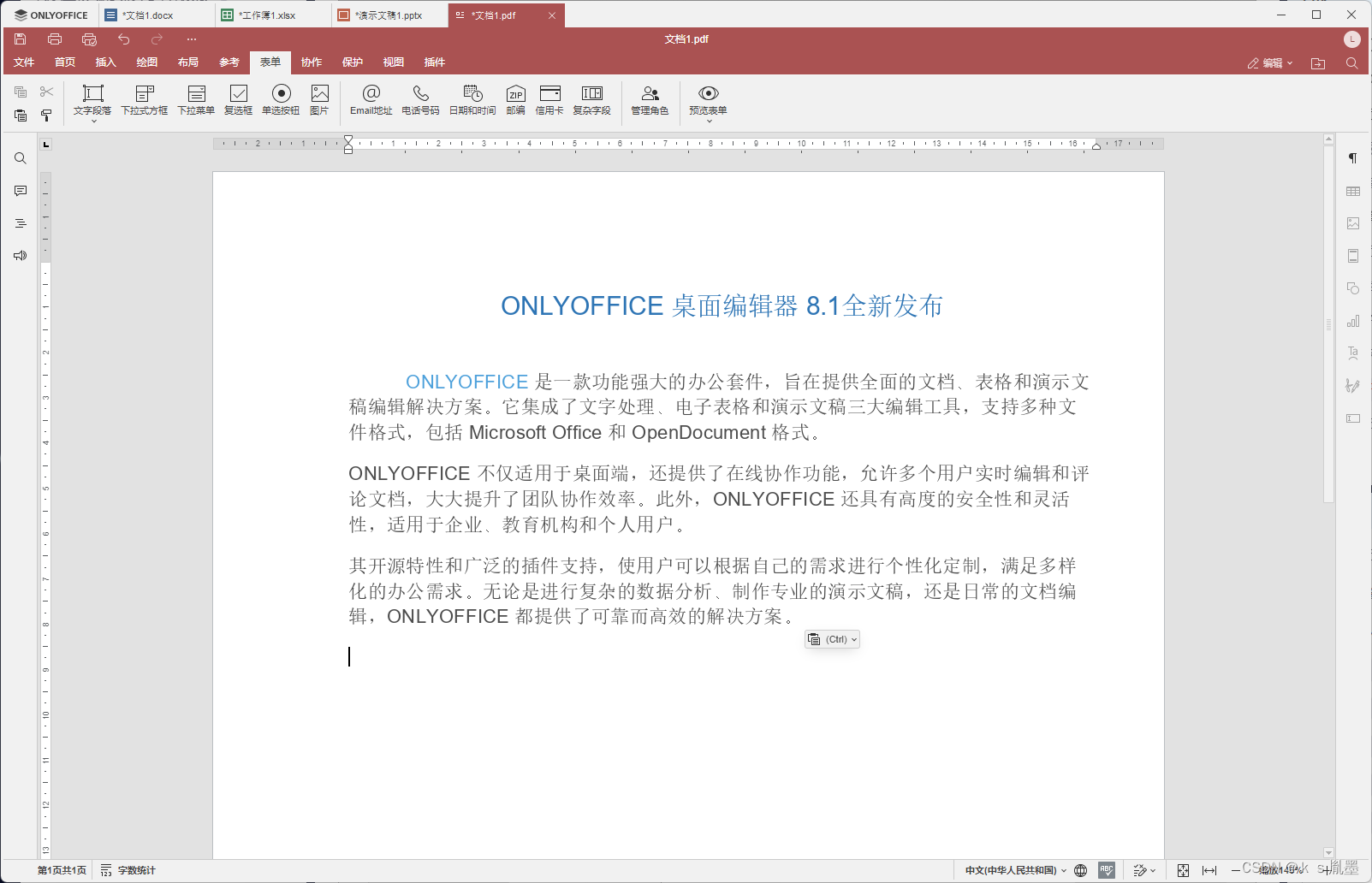Open the feedback speaker icon in left sidebar
Image resolution: width=1372 pixels, height=883 pixels.
tap(21, 256)
